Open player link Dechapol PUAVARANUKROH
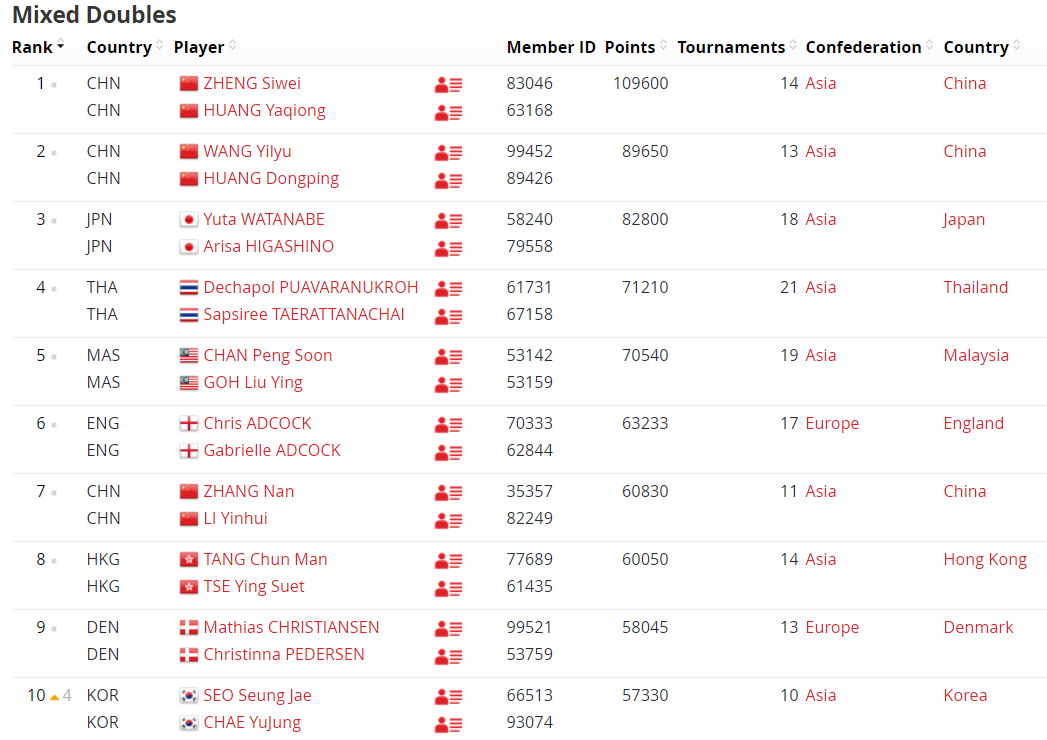The height and width of the screenshot is (740, 1047). click(310, 287)
